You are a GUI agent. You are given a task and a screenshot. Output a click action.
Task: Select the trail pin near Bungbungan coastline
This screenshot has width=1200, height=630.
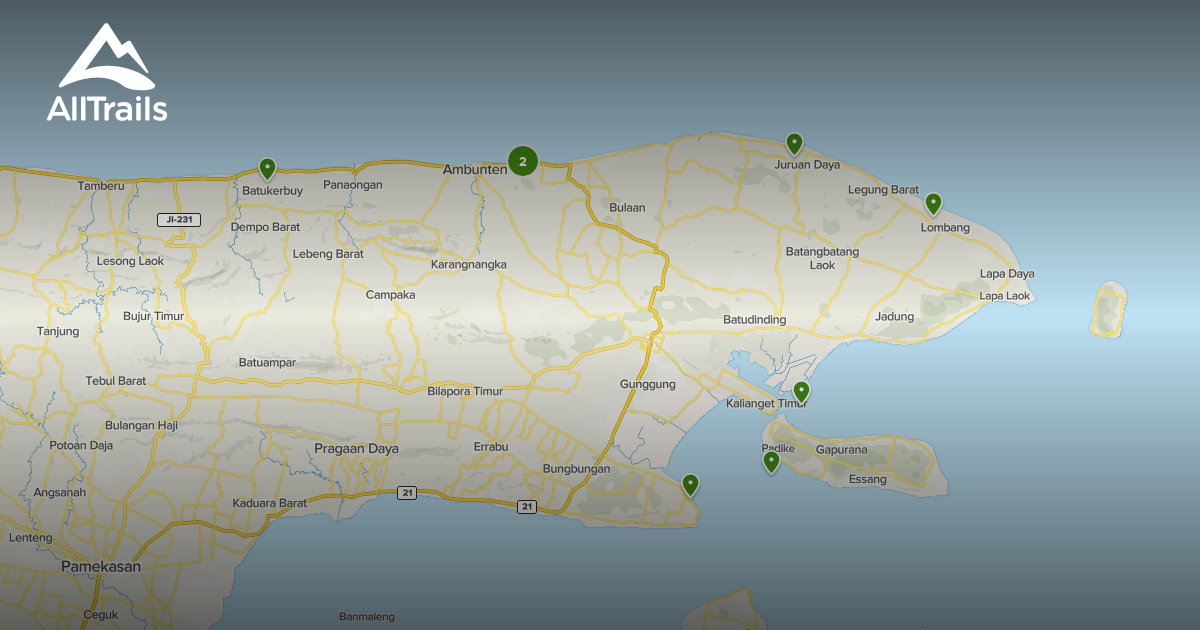tap(692, 483)
